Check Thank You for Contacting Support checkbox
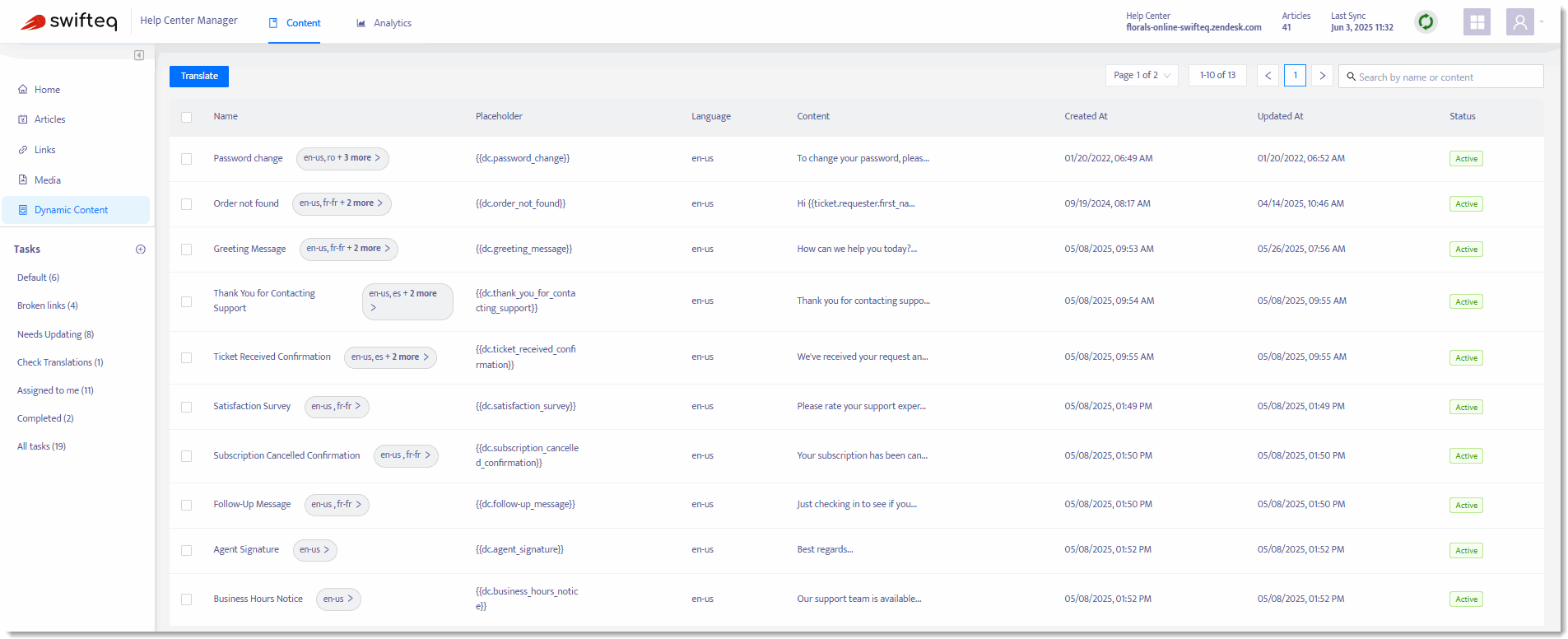Image resolution: width=1568 pixels, height=639 pixels. (187, 302)
